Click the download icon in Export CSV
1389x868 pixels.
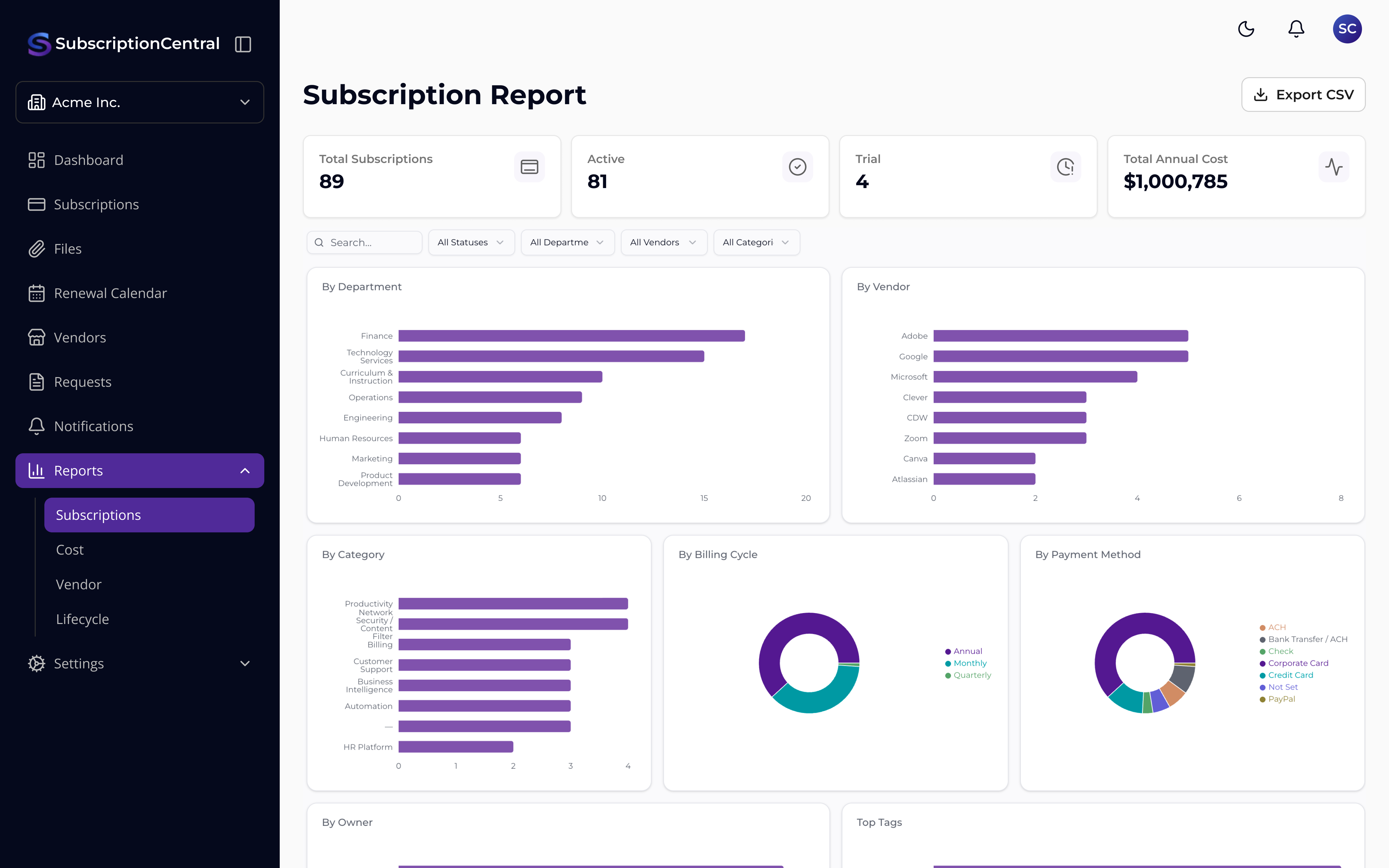tap(1260, 95)
